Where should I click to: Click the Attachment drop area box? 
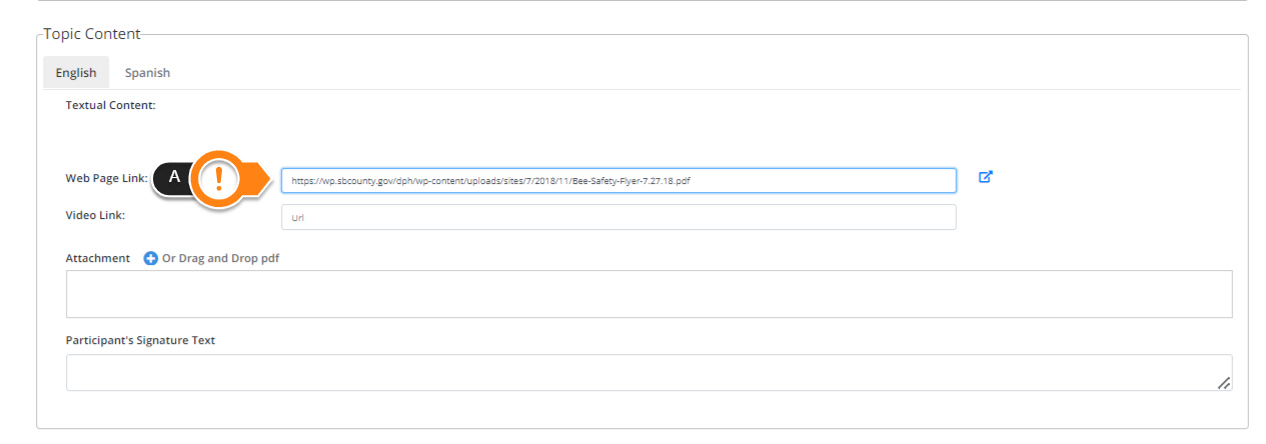[649, 294]
